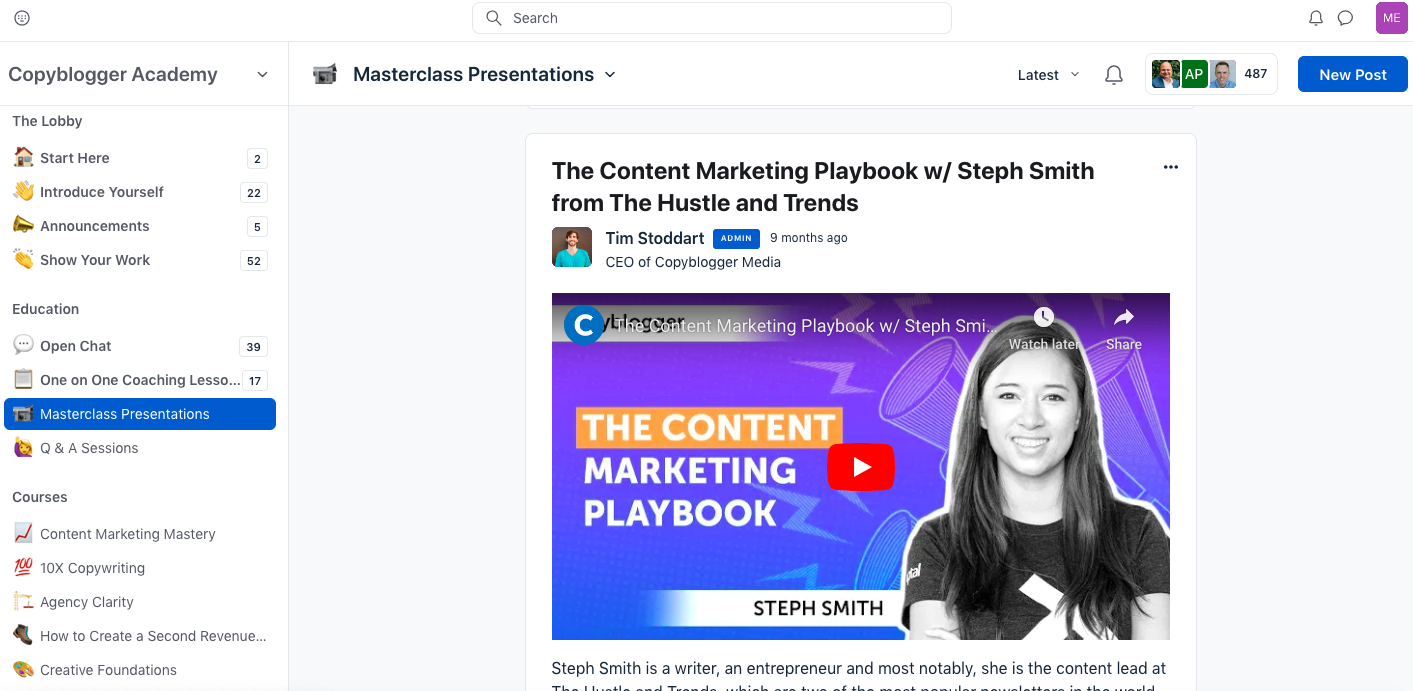The height and width of the screenshot is (691, 1413).
Task: Open One on One Coaching Lessons space
Action: (140, 380)
